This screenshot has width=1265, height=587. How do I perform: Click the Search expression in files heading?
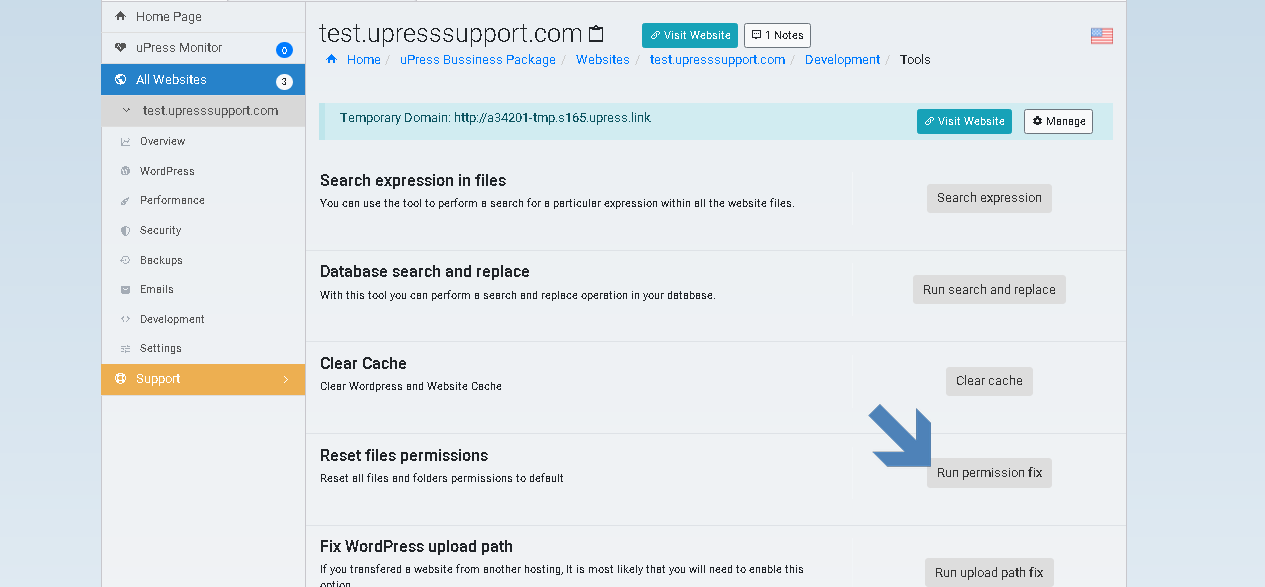click(413, 181)
